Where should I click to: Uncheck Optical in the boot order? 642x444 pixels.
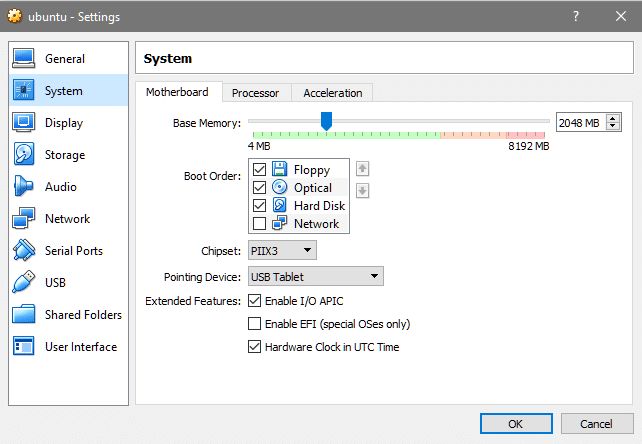click(259, 187)
